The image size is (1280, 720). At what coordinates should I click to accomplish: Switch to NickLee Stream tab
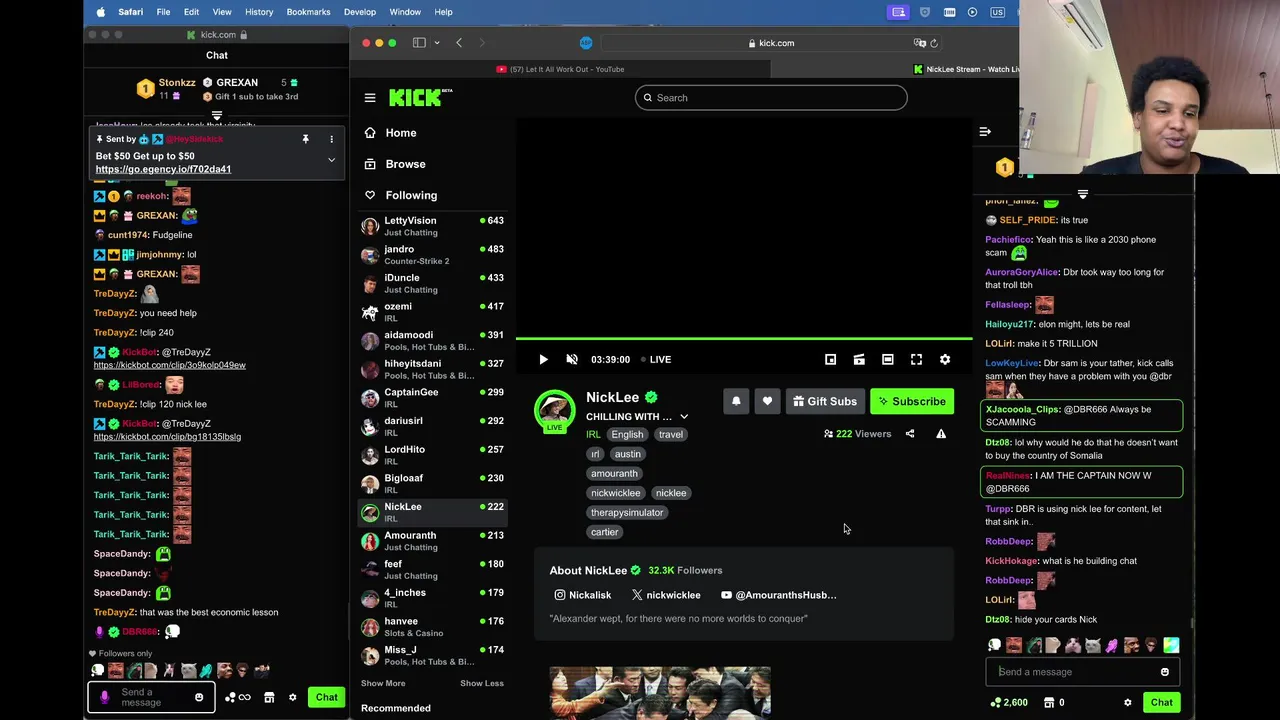(x=965, y=69)
